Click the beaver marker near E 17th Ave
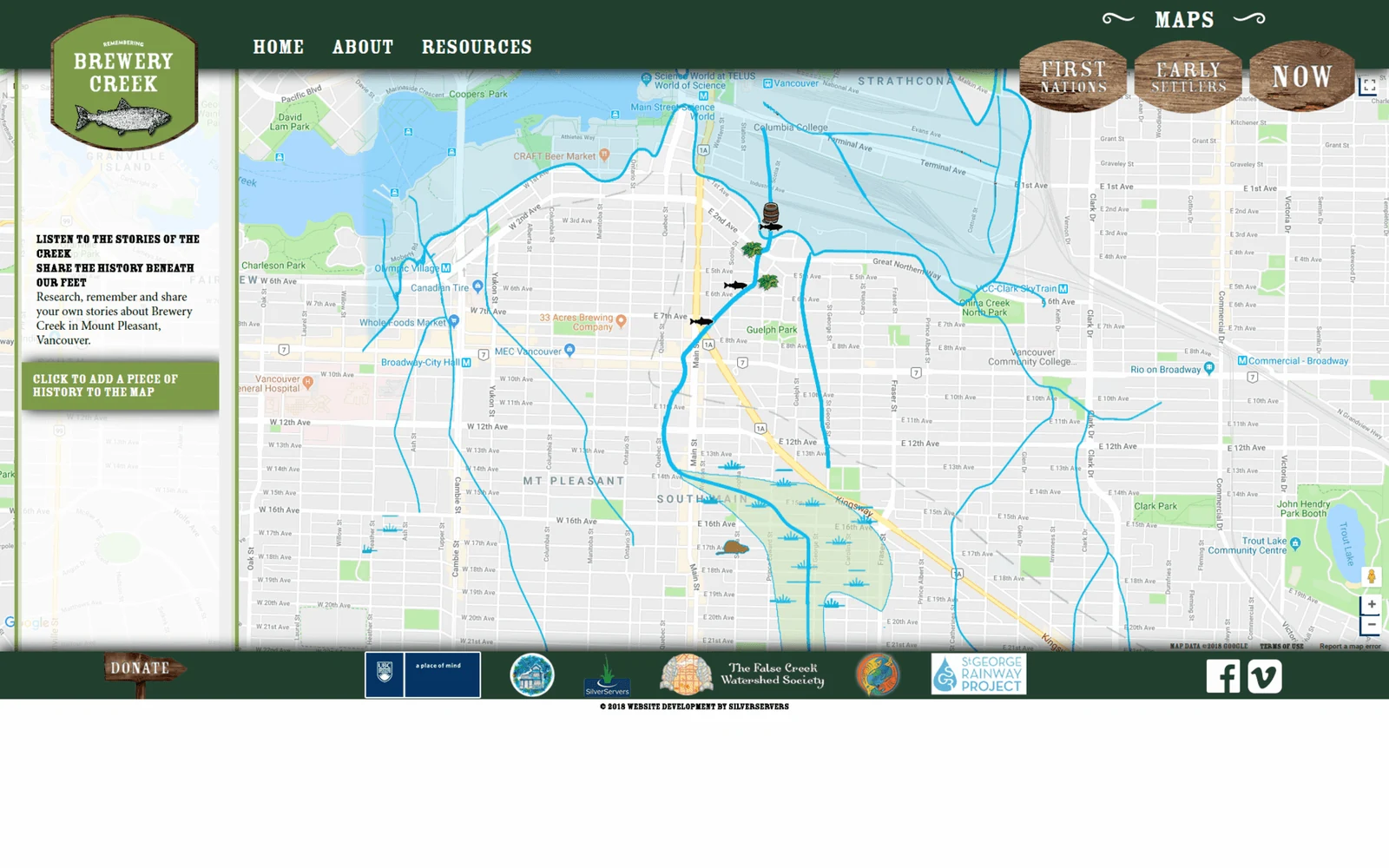This screenshot has width=1389, height=868. [734, 547]
